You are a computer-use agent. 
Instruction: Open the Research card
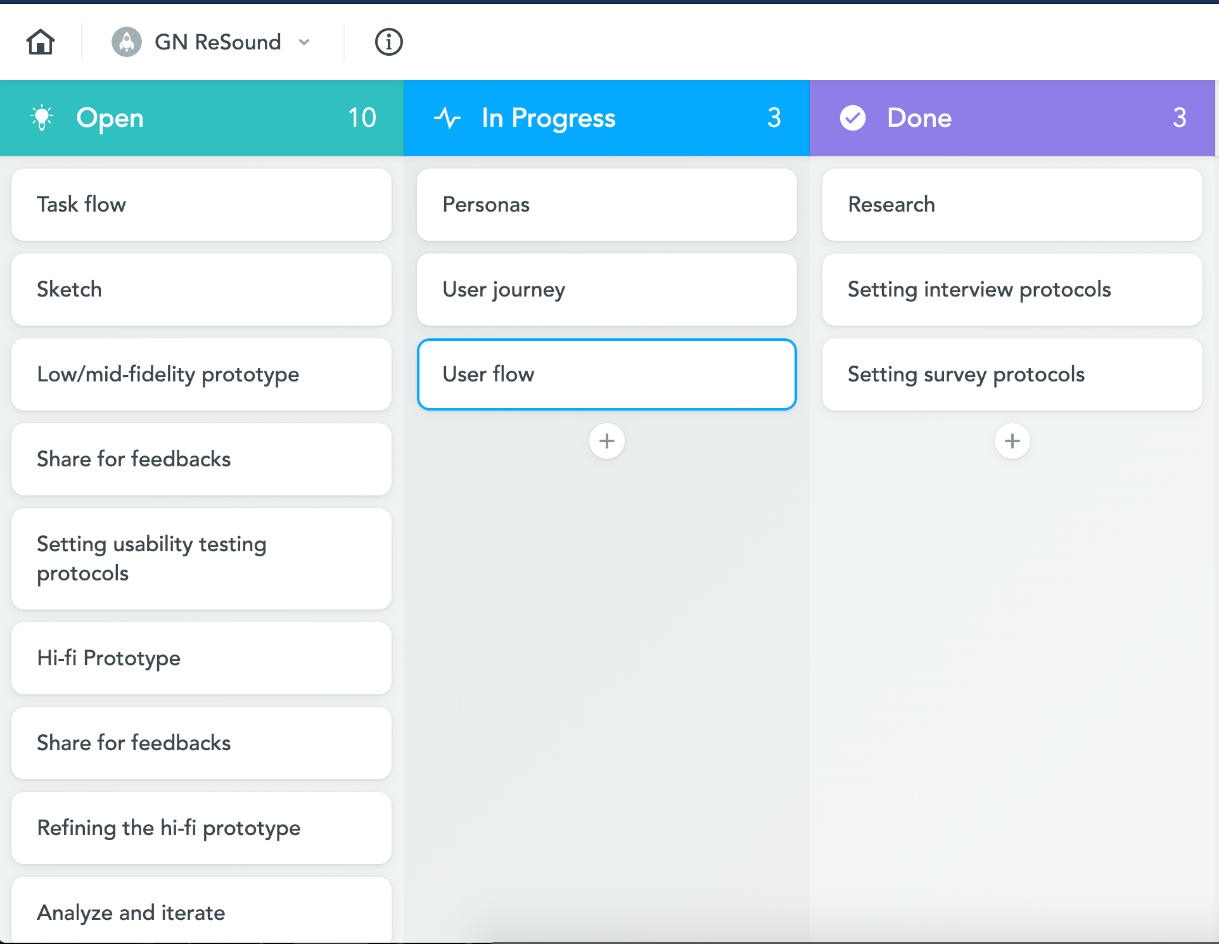pos(1012,205)
